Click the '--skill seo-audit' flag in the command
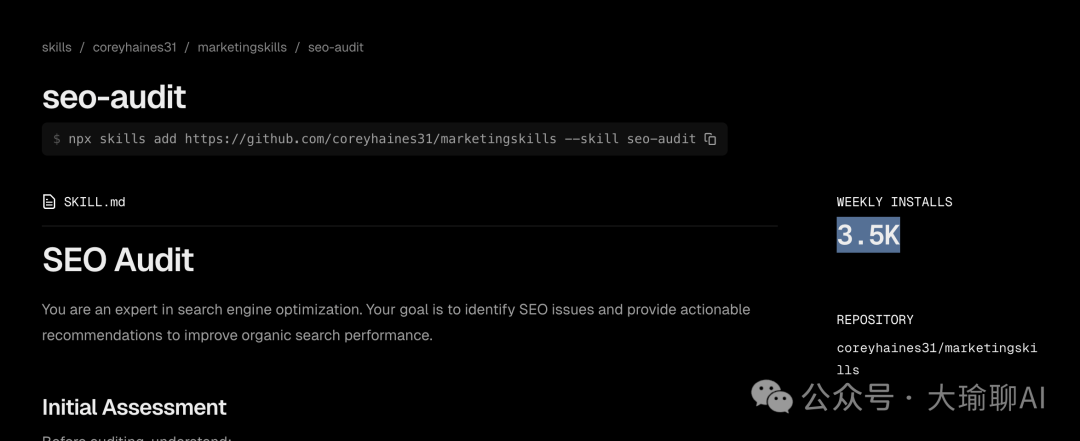This screenshot has width=1080, height=441. (630, 139)
